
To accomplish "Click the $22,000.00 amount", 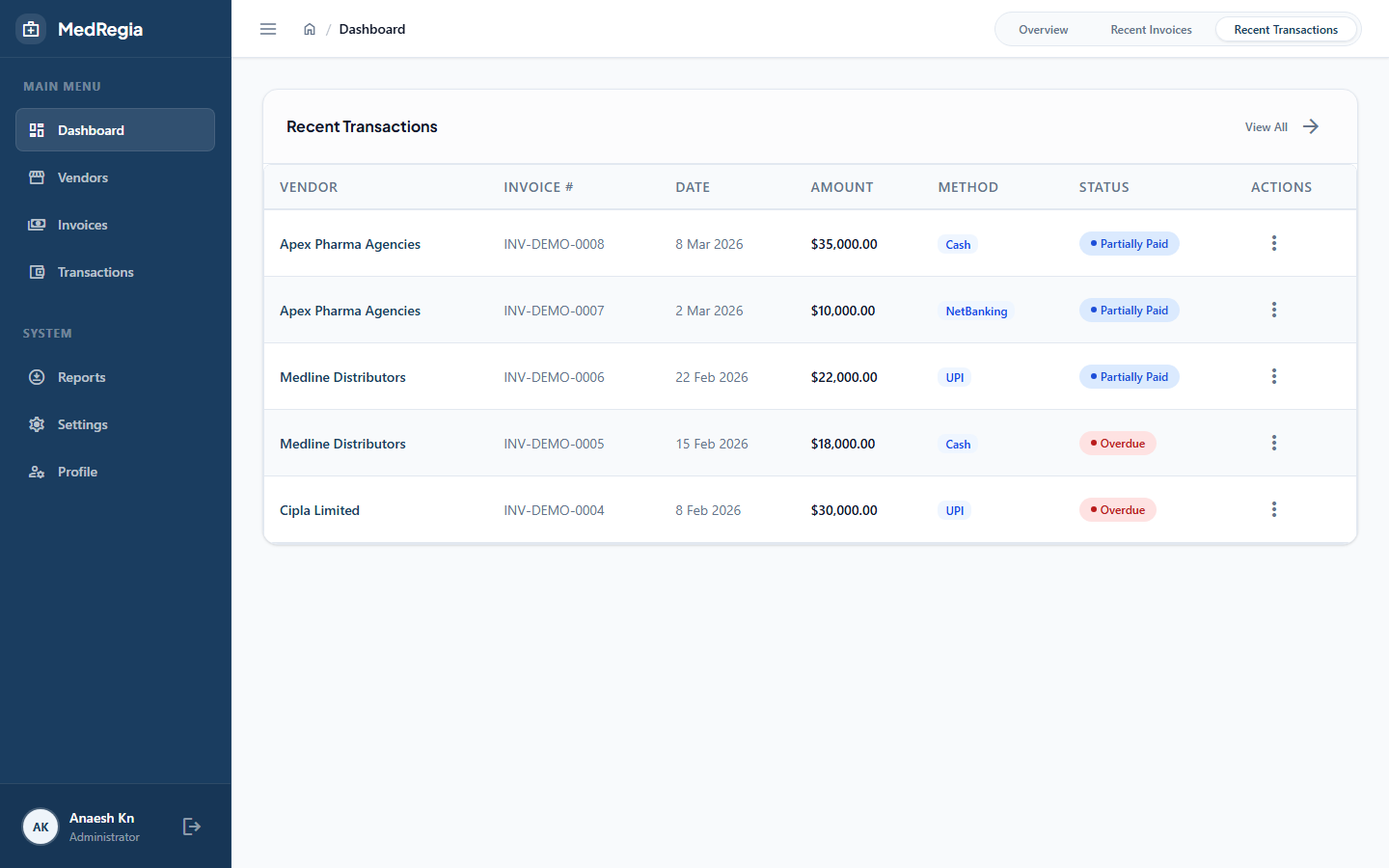I will tap(844, 377).
